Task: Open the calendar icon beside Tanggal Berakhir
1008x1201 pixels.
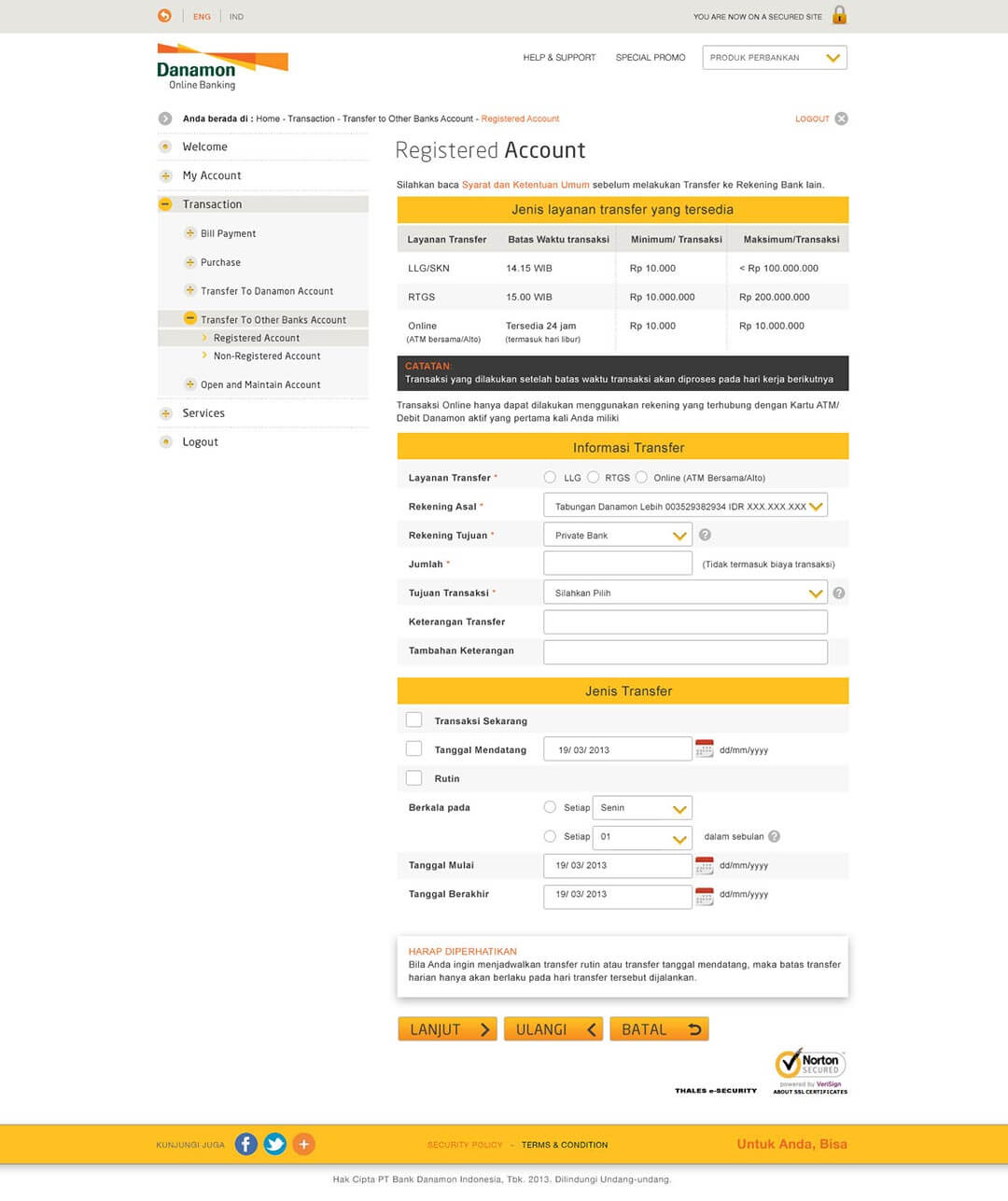Action: pyautogui.click(x=704, y=896)
